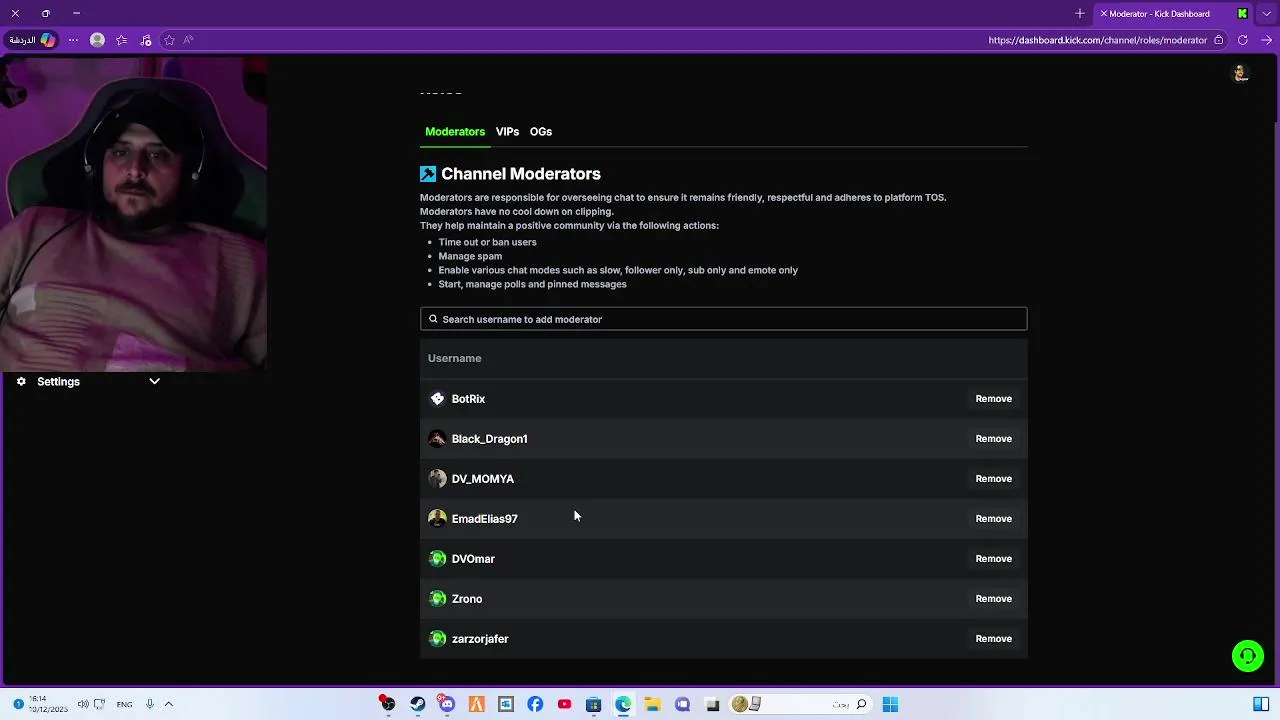
Task: Click the EmadElias97 username text
Action: tap(484, 519)
